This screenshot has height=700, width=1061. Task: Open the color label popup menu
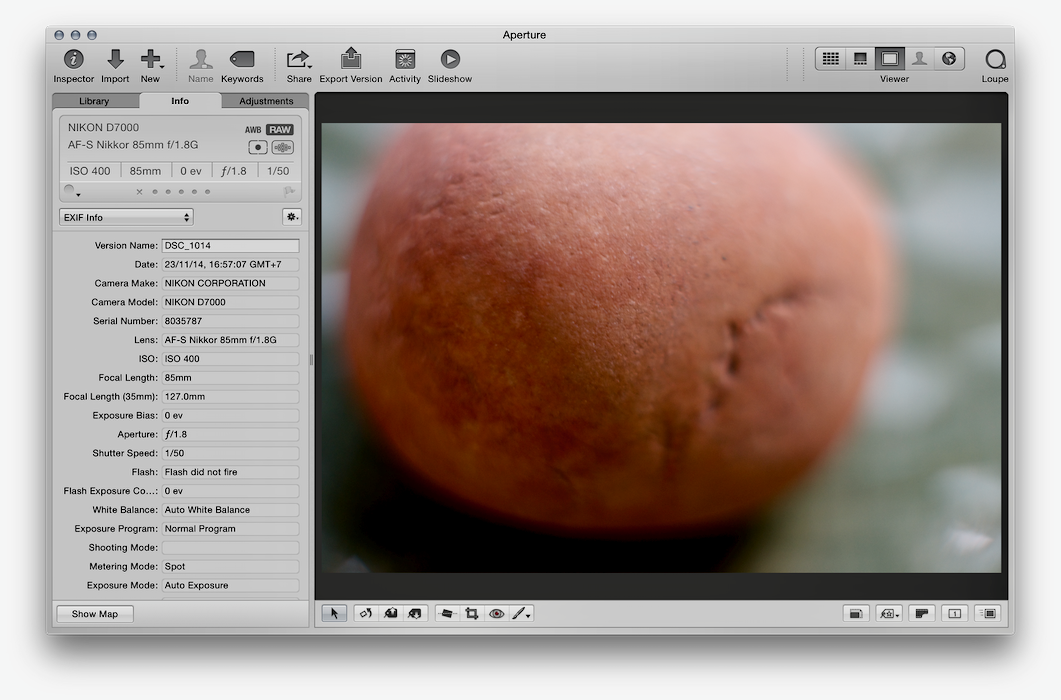71,192
